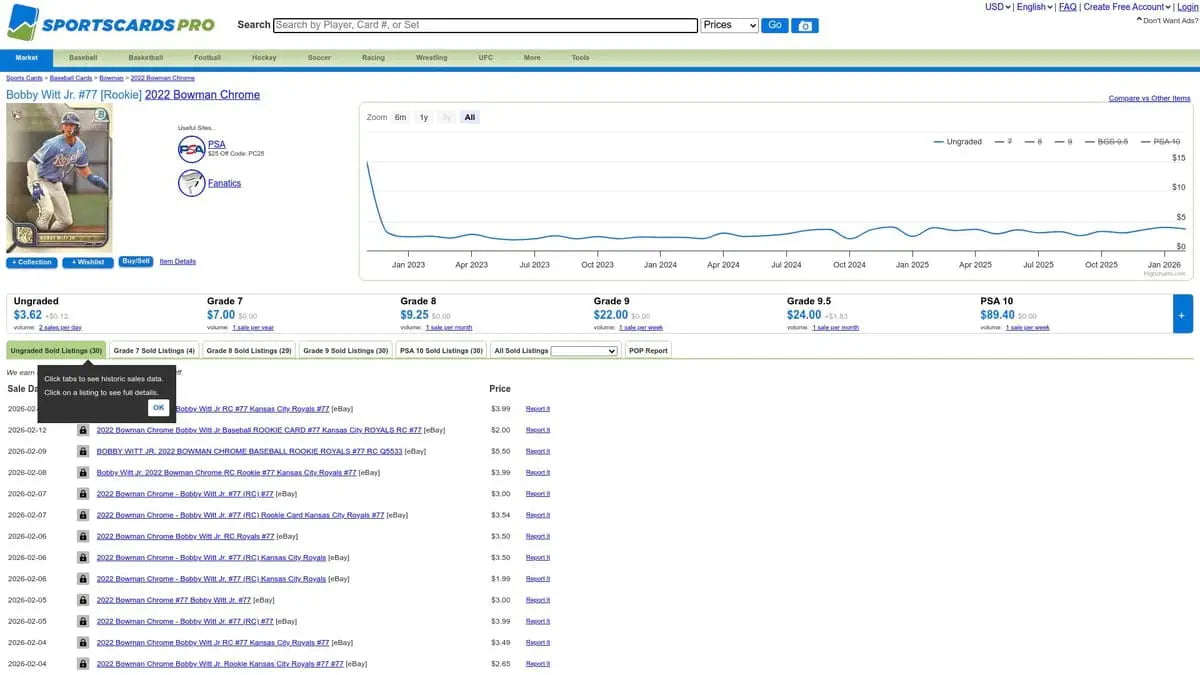
Task: Click lock icon beside the $3.49 listing
Action: pos(83,643)
